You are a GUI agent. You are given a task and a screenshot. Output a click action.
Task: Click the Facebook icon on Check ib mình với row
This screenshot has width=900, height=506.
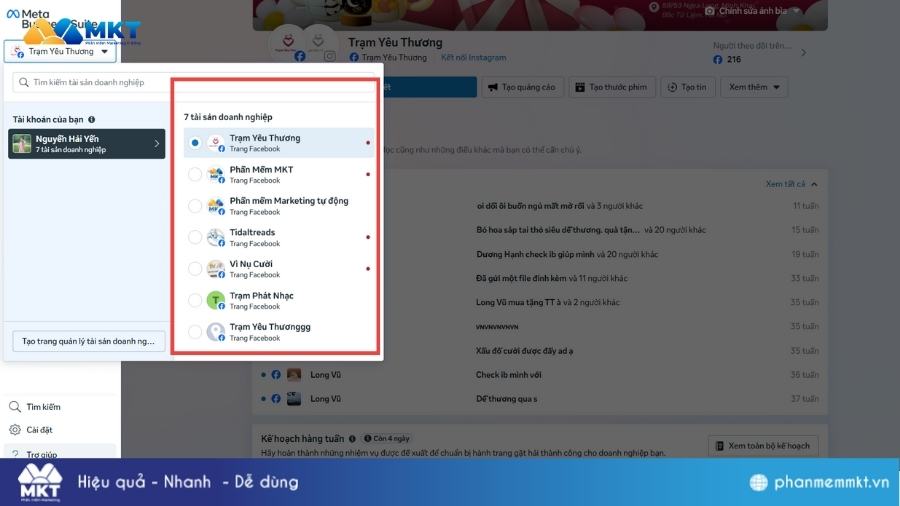[276, 375]
